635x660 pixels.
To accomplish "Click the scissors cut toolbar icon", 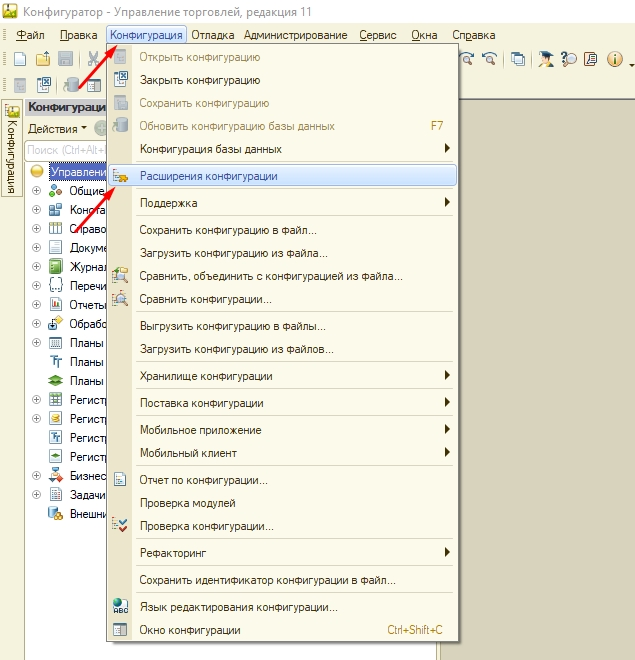I will point(93,59).
